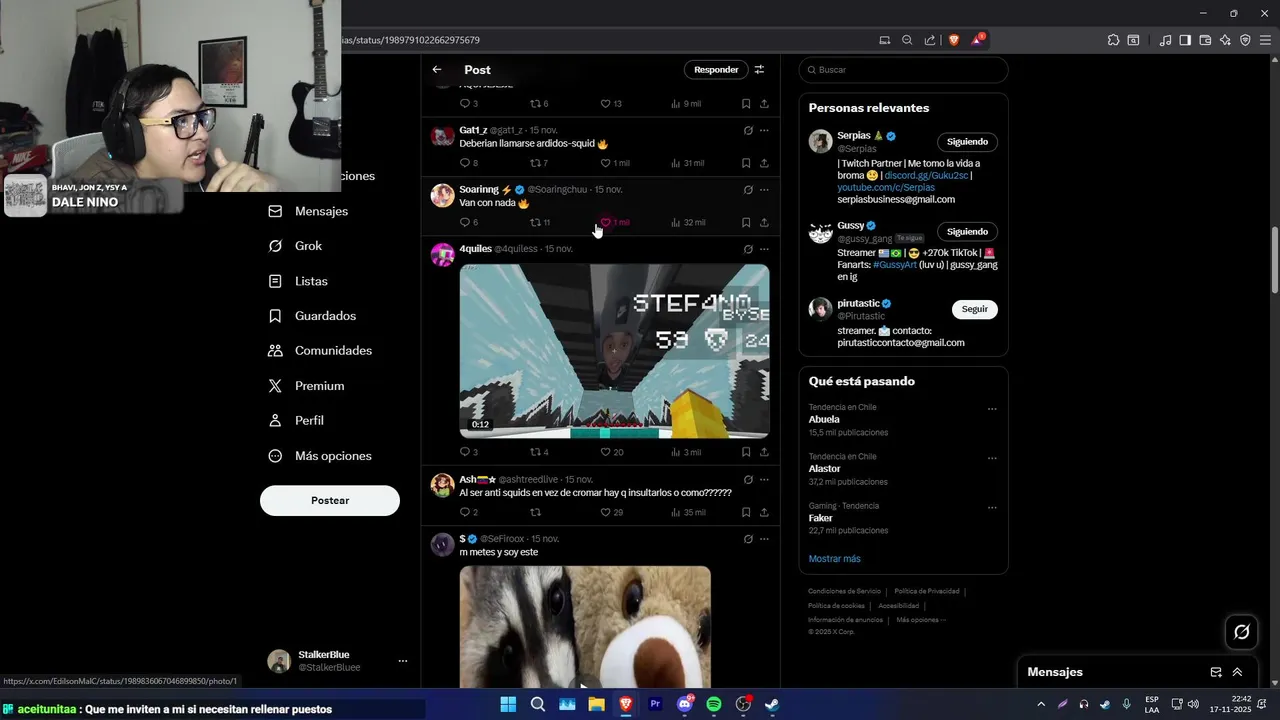Image resolution: width=1280 pixels, height=720 pixels.
Task: Open Perfil in sidebar
Action: [x=296, y=421]
